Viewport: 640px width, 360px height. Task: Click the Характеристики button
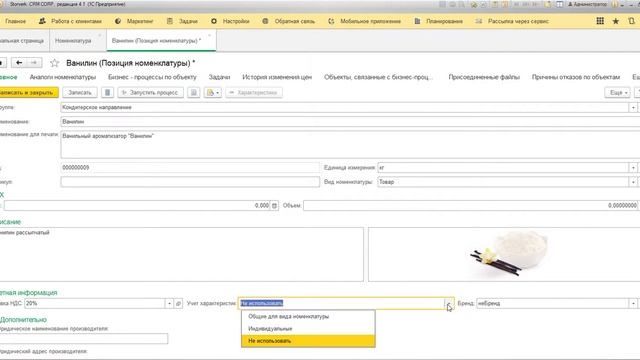click(x=254, y=93)
